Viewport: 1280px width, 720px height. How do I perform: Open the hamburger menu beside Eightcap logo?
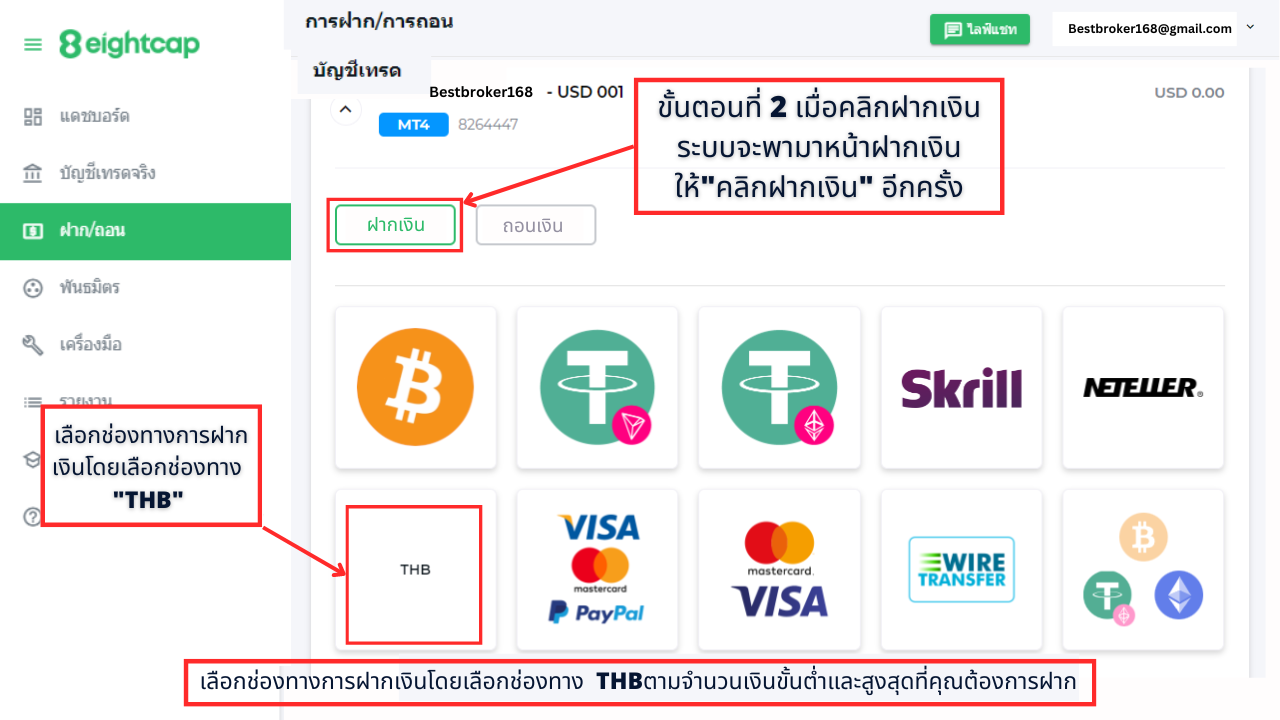(33, 45)
